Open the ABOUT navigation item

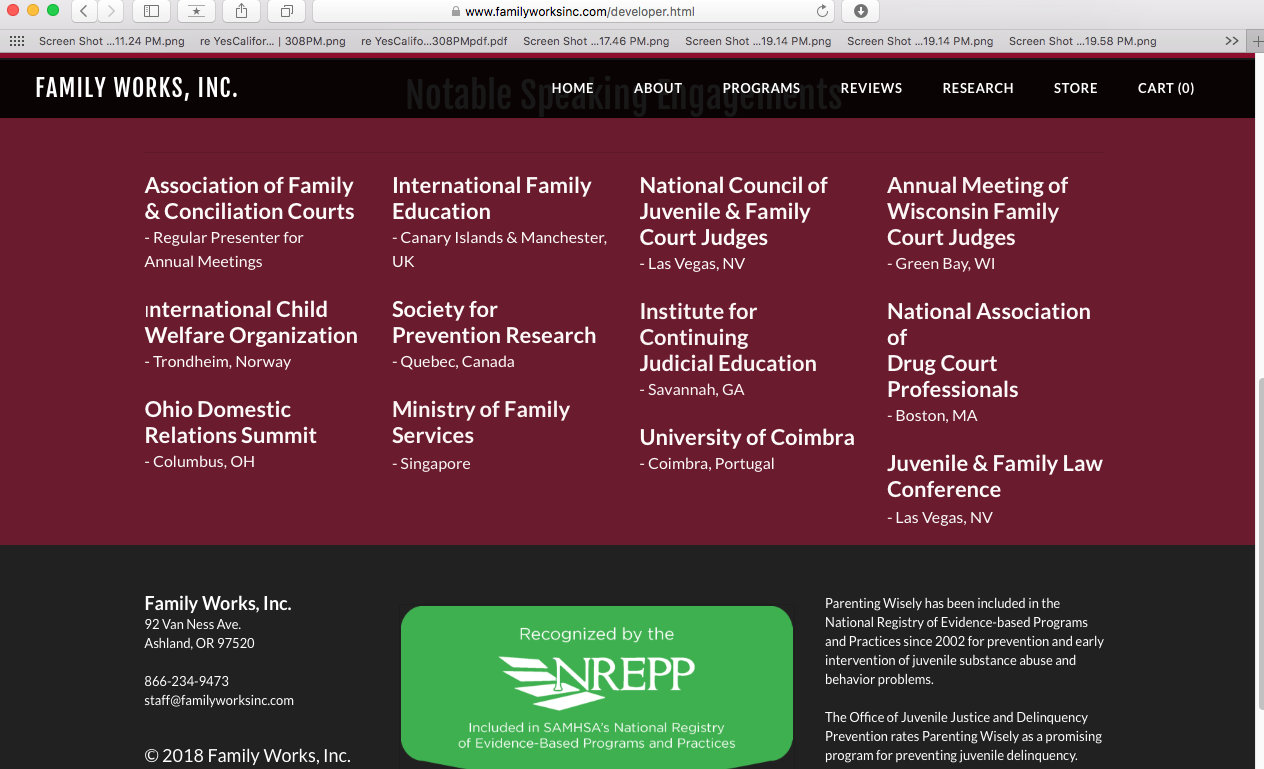[657, 88]
